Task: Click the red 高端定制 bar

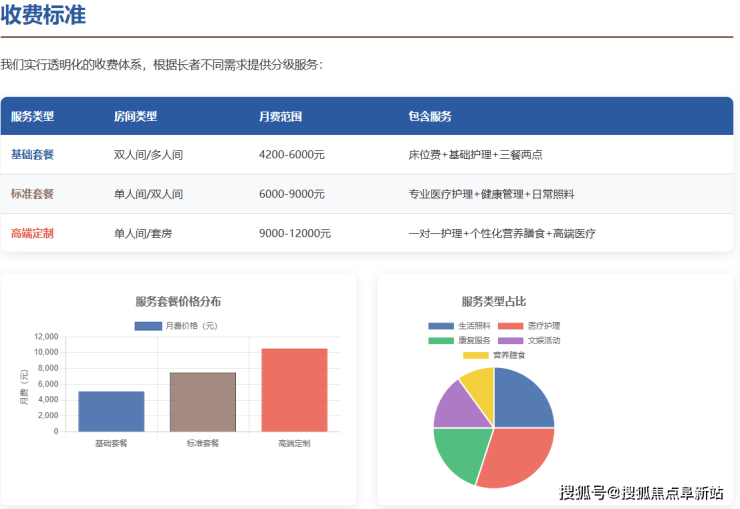Action: 294,390
